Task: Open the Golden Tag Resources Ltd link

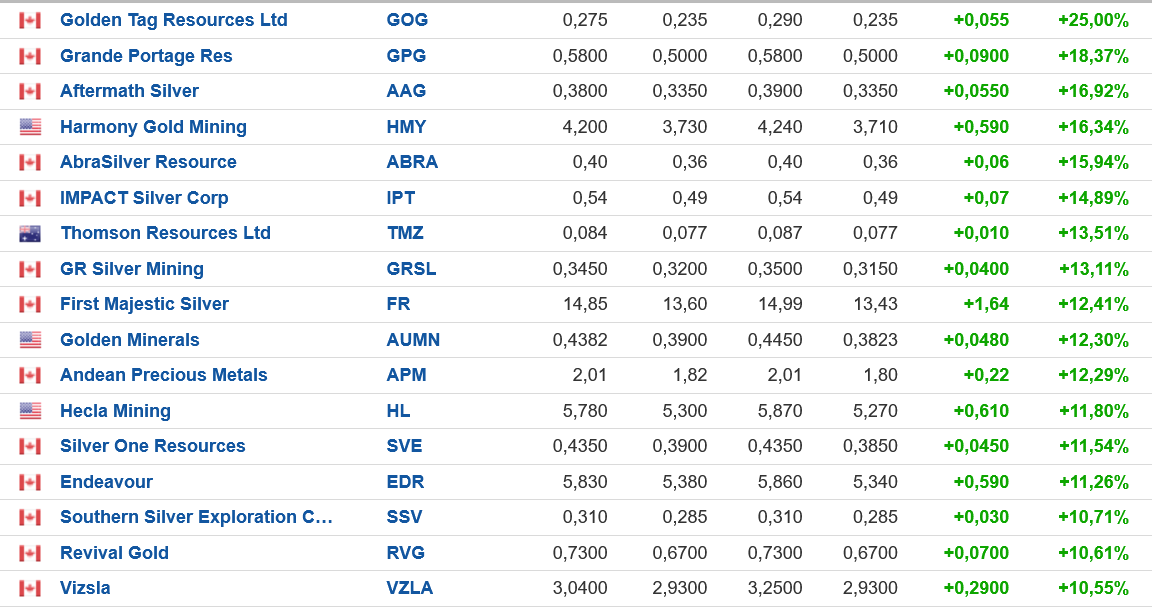Action: click(x=173, y=20)
